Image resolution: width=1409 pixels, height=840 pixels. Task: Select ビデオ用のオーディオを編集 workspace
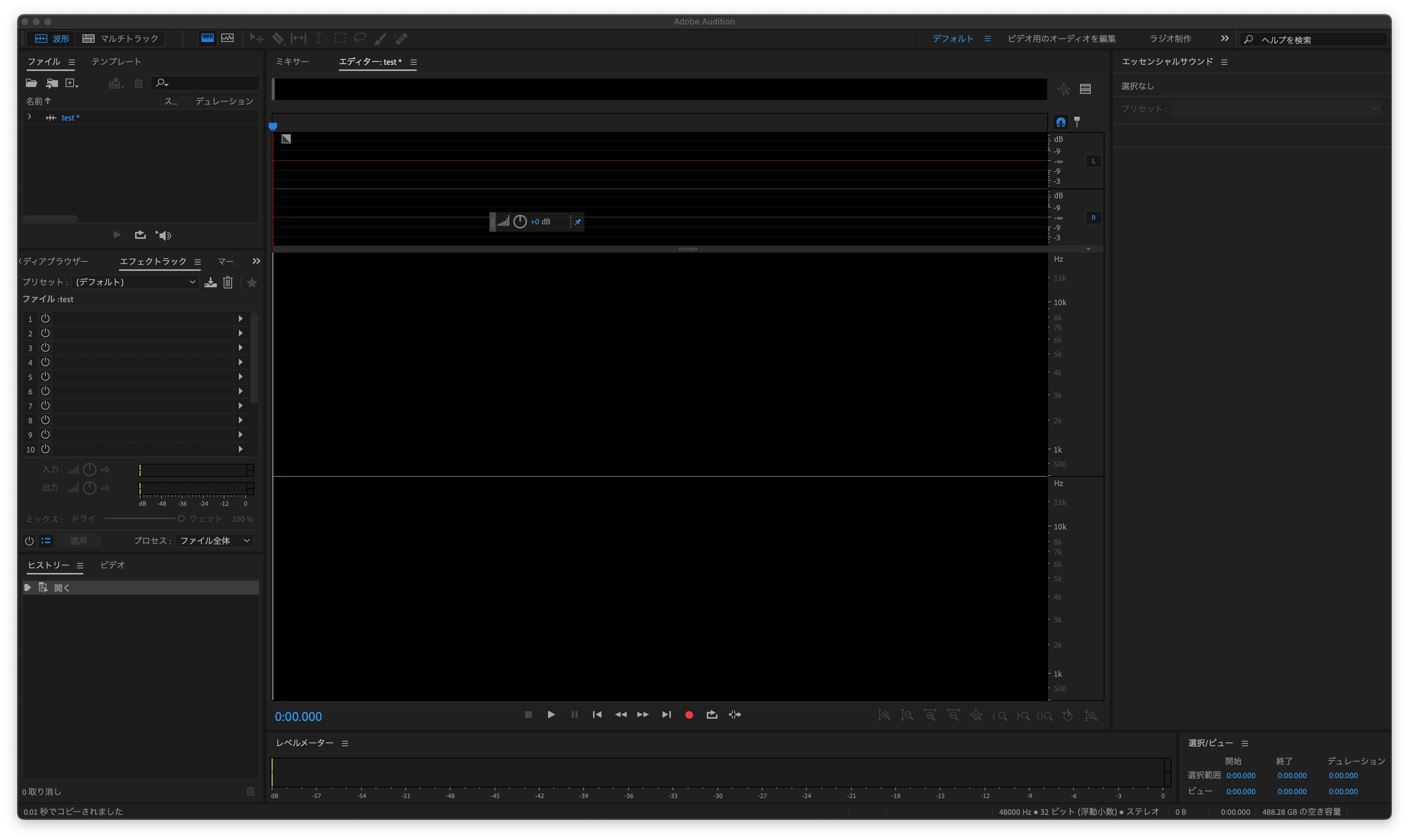(1062, 39)
